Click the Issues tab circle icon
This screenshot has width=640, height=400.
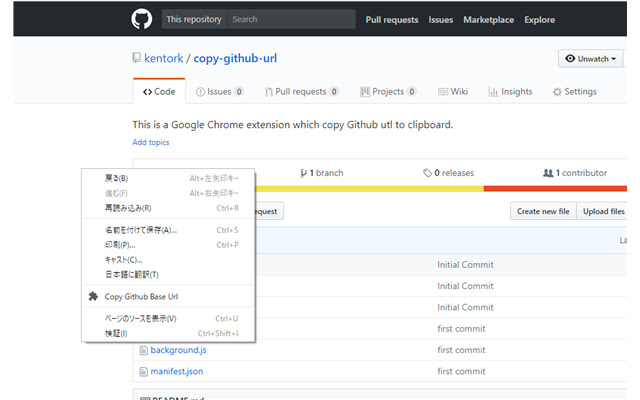200,92
